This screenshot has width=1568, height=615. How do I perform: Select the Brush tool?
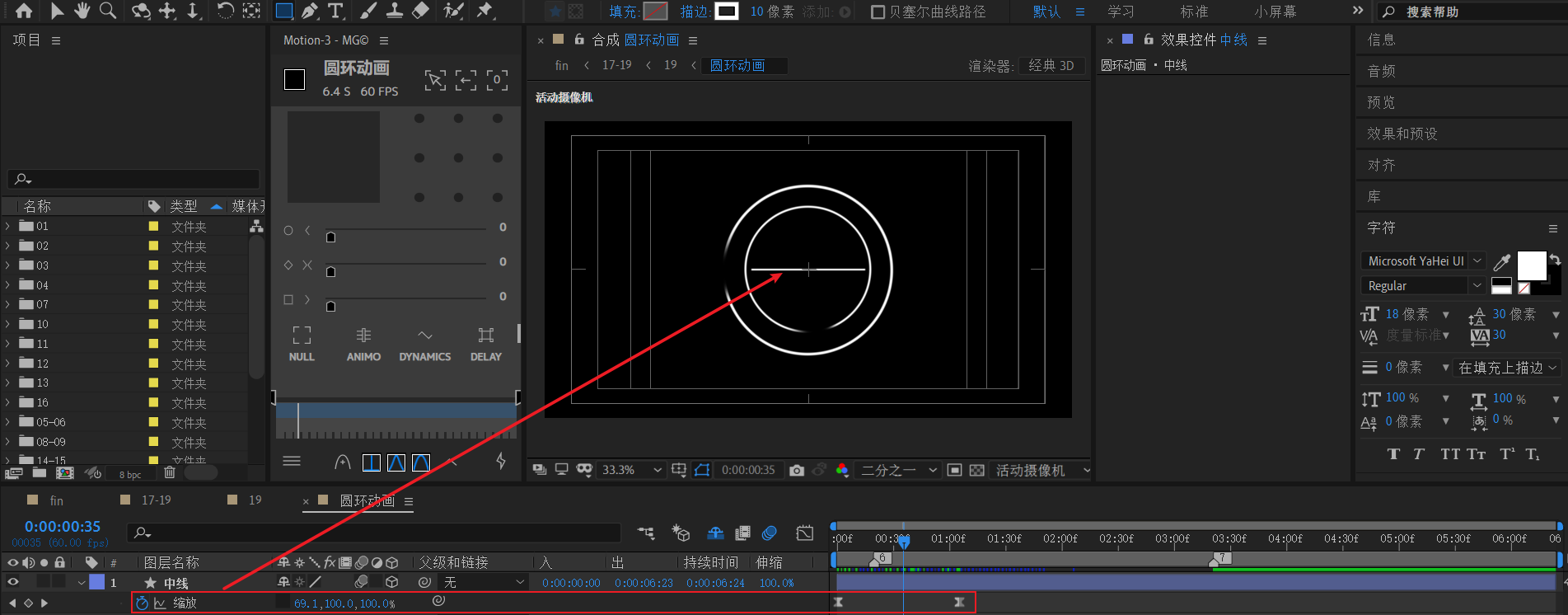click(x=369, y=11)
